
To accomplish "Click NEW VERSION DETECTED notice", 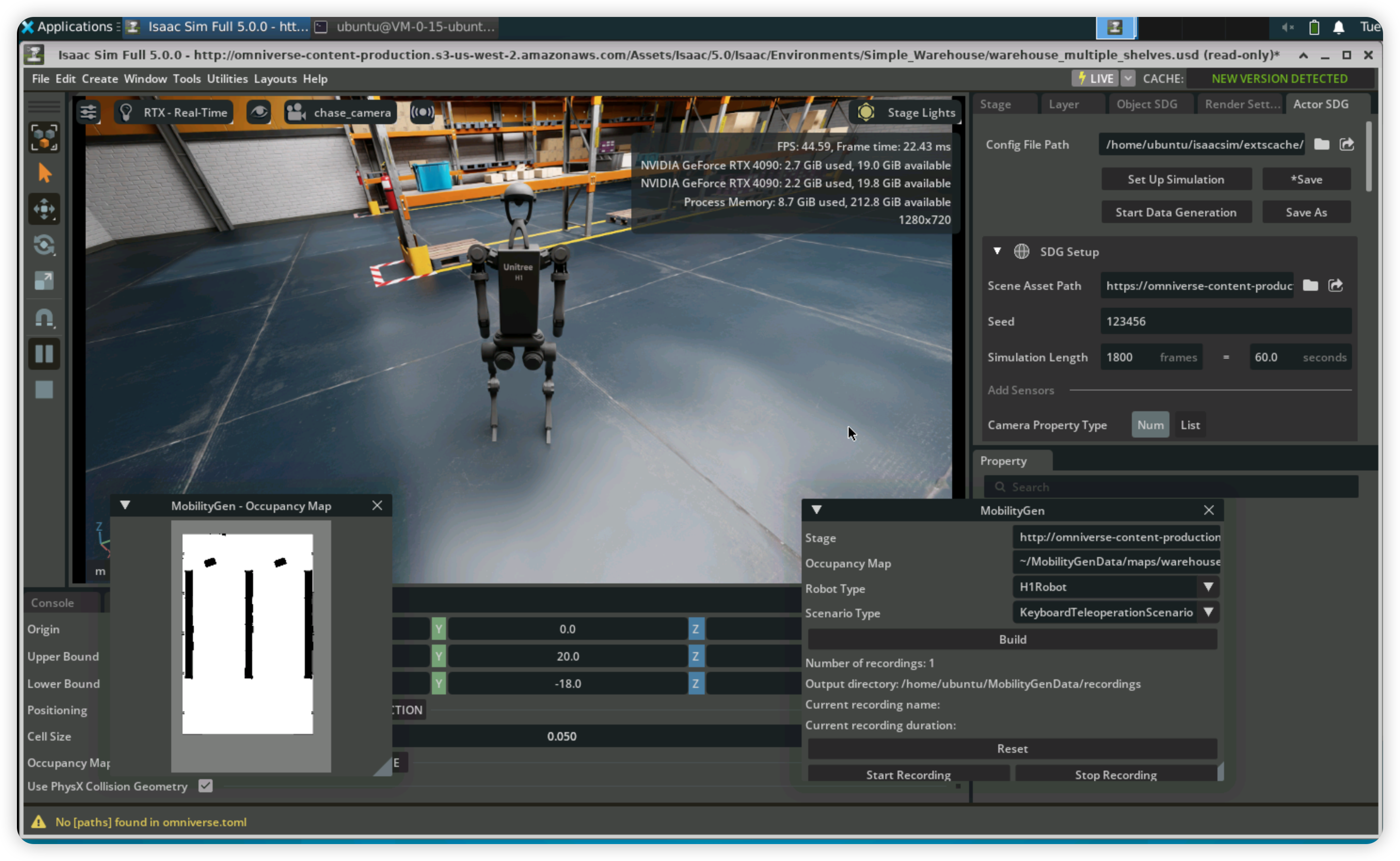I will click(1279, 79).
